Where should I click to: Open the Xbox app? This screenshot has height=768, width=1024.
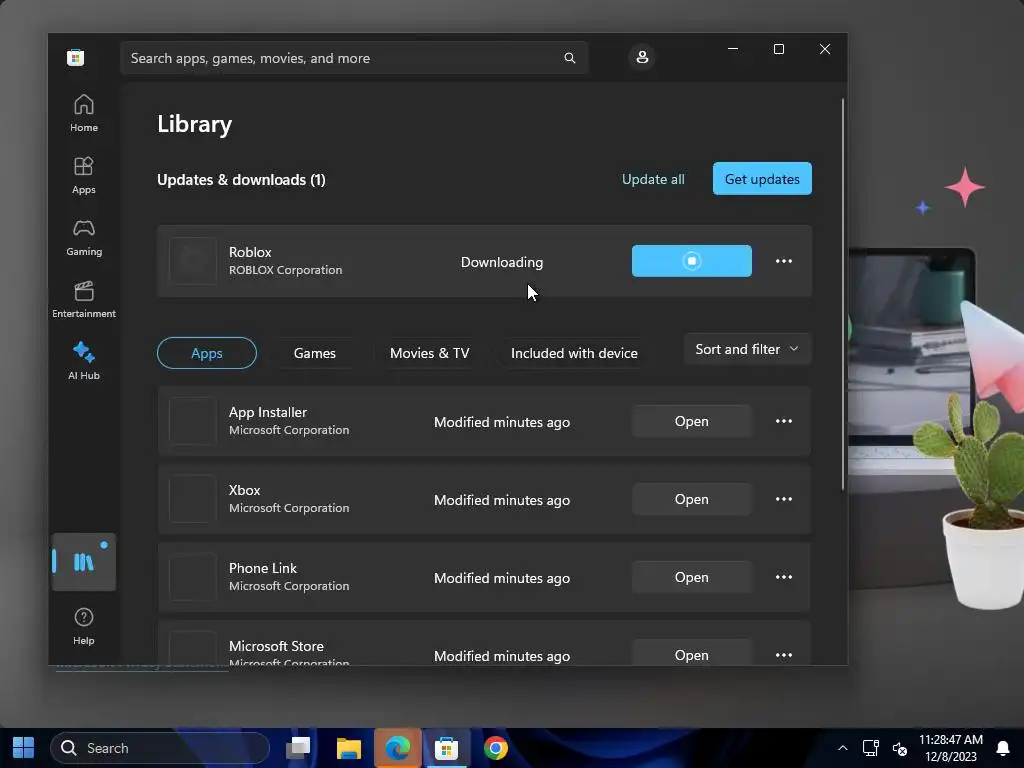pyautogui.click(x=692, y=499)
